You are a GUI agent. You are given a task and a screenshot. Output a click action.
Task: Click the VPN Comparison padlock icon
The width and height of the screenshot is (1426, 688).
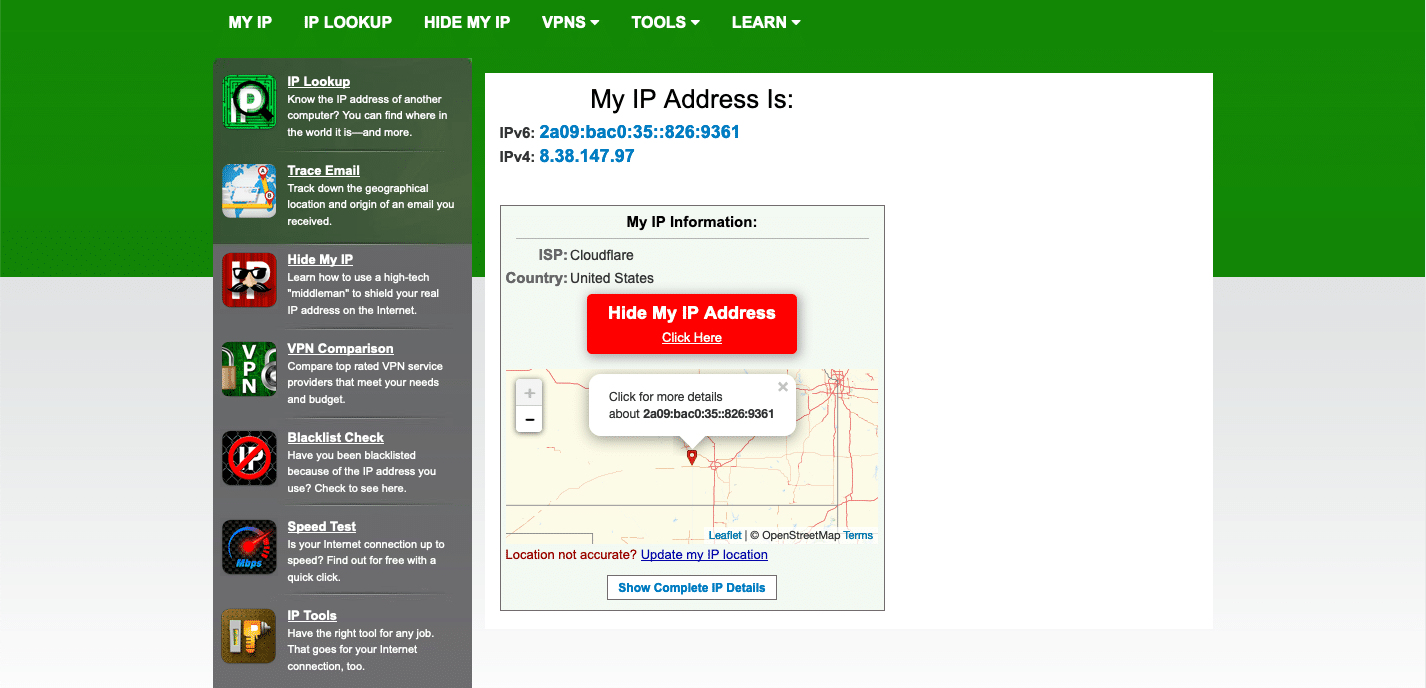[x=249, y=369]
